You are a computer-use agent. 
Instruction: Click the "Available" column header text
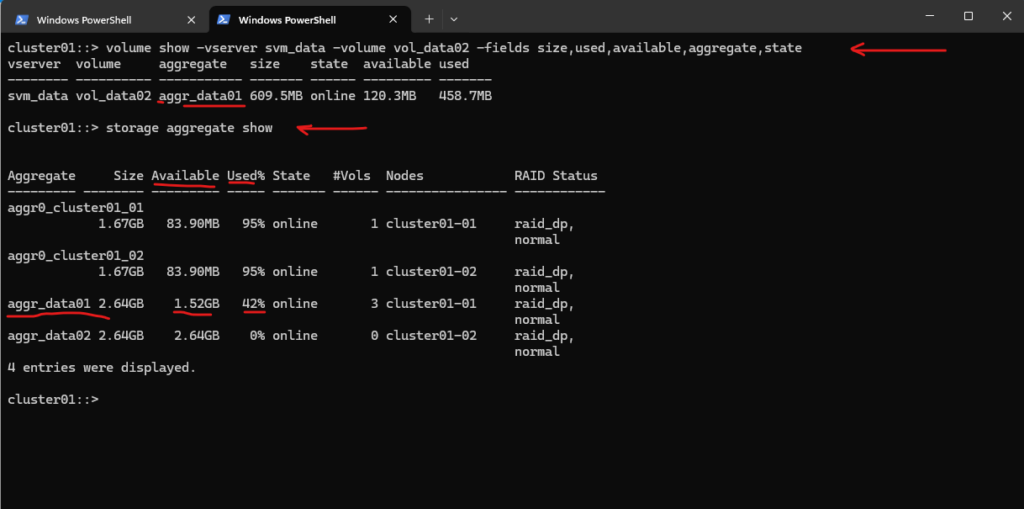pos(185,176)
